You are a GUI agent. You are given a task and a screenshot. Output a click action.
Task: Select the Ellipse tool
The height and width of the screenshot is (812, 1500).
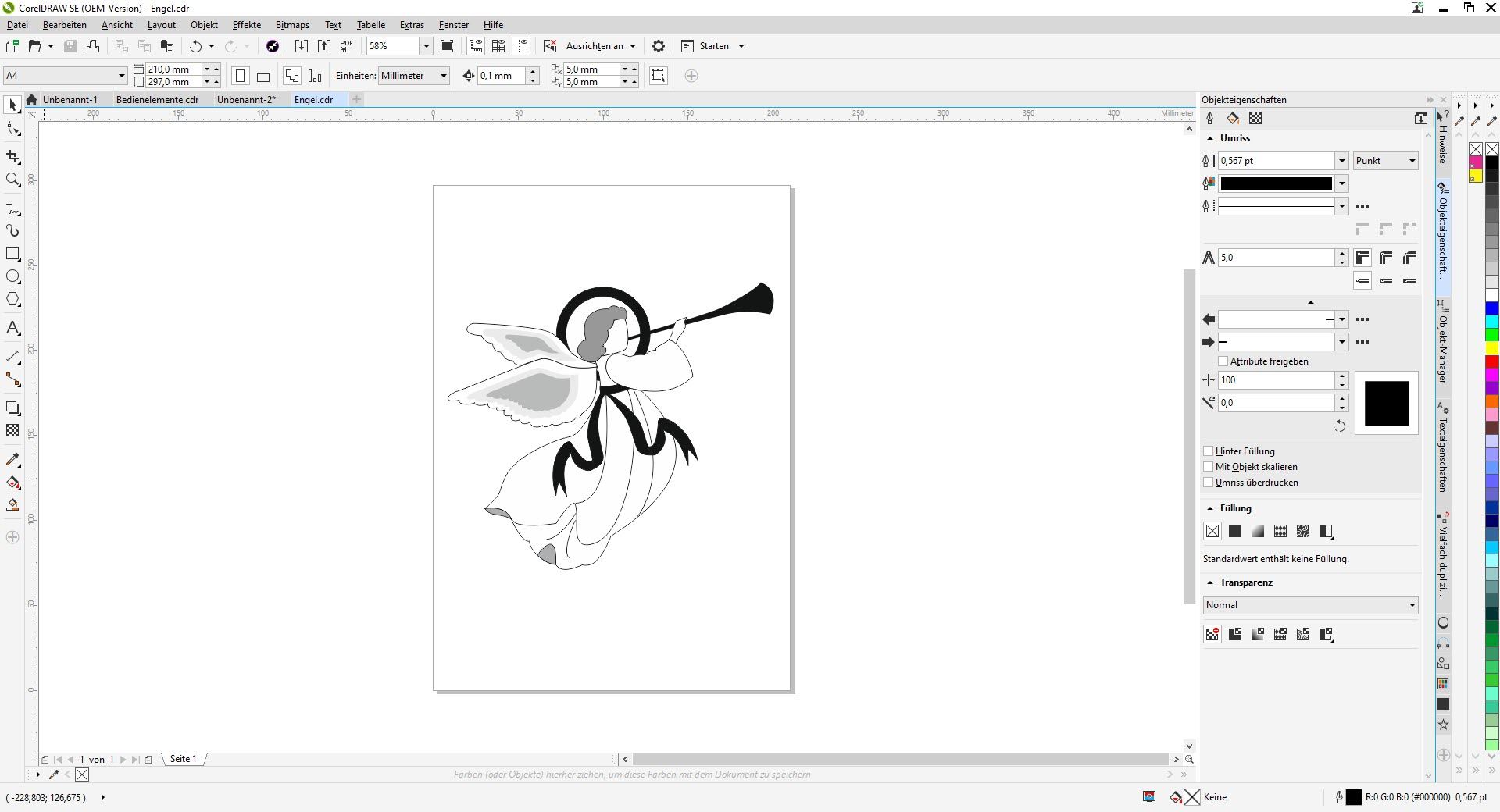pos(12,276)
